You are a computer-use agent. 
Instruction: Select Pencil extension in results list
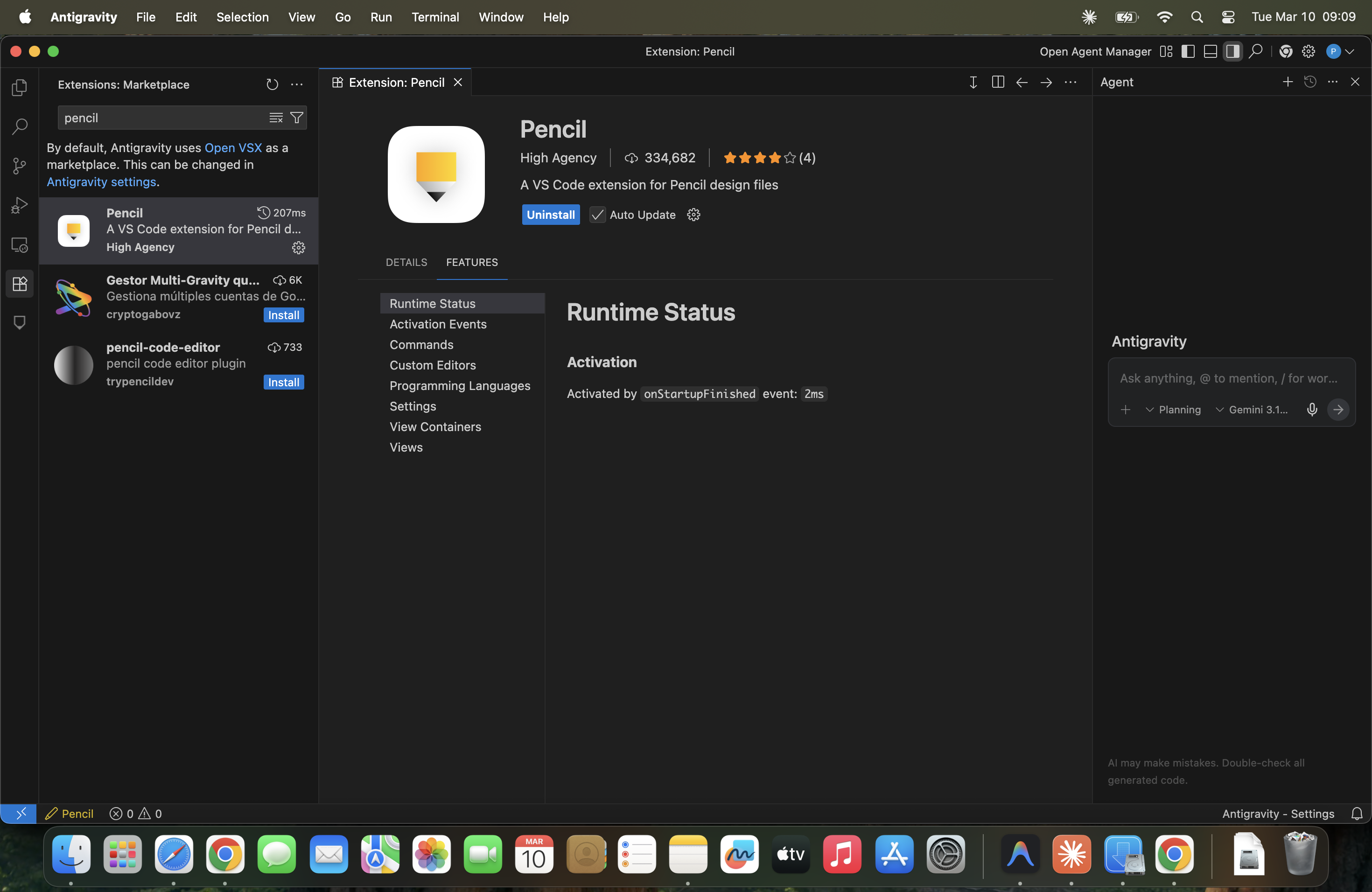[x=179, y=230]
